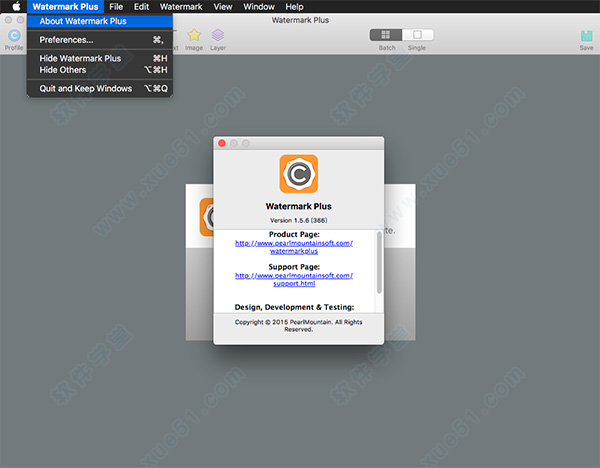Screen dimensions: 600x468
Task: Open the View menu
Action: click(223, 7)
